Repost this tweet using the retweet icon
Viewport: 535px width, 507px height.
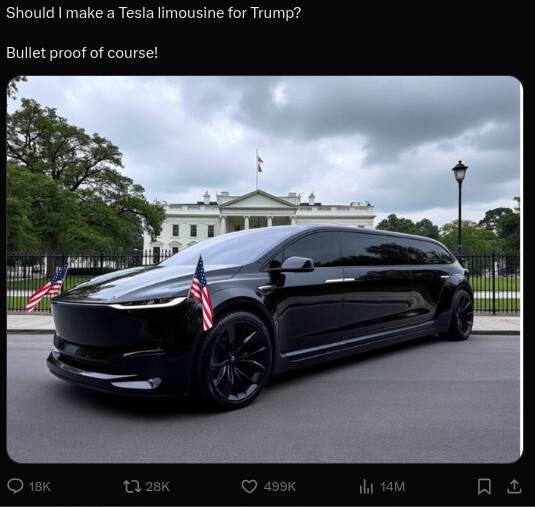(x=132, y=487)
